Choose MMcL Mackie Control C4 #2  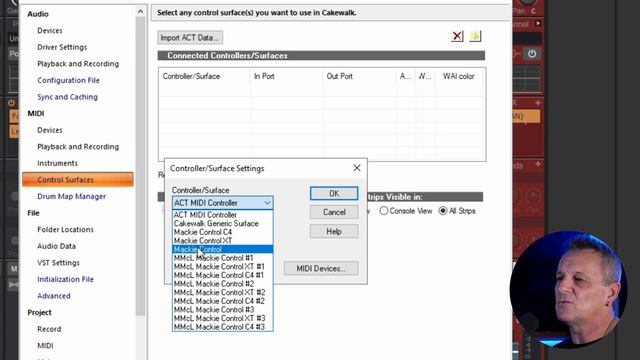pos(222,301)
